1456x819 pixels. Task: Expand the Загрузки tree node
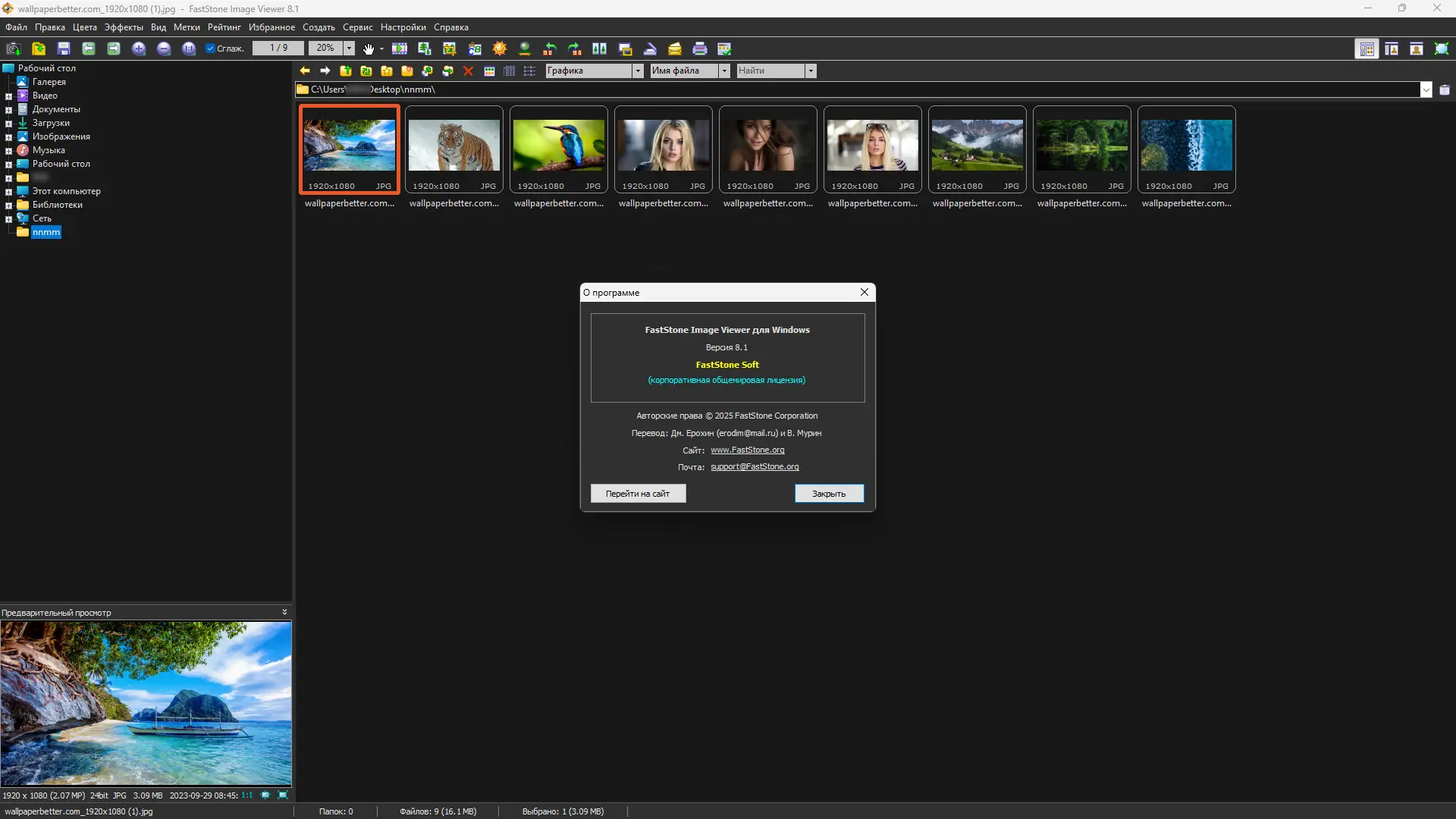click(8, 124)
